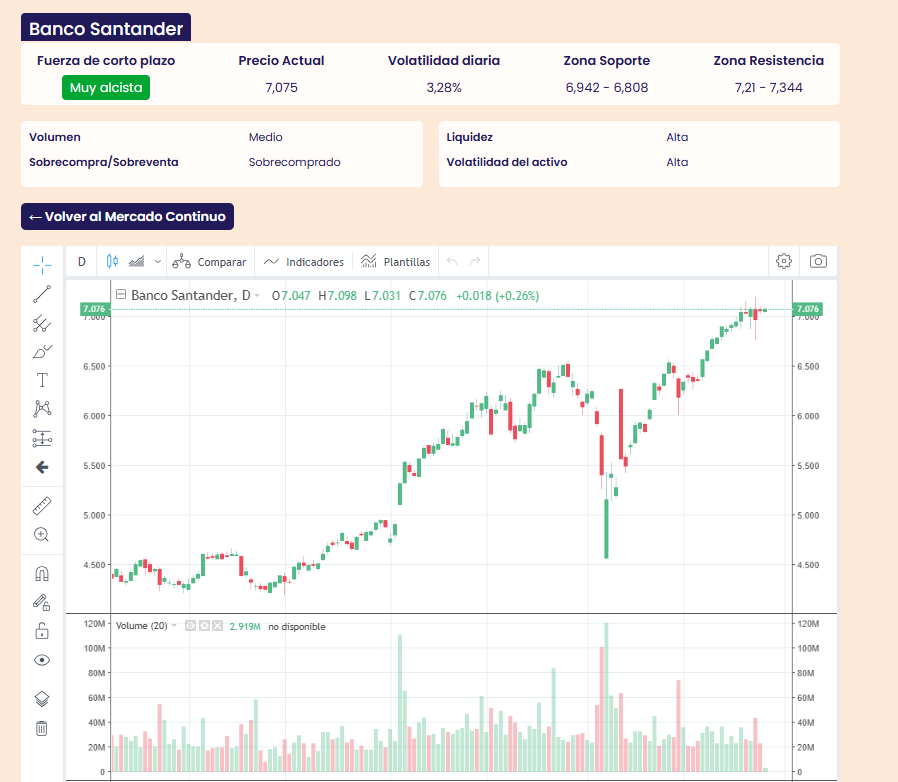Open the D timeframe interval dropdown
The image size is (898, 782).
point(82,262)
